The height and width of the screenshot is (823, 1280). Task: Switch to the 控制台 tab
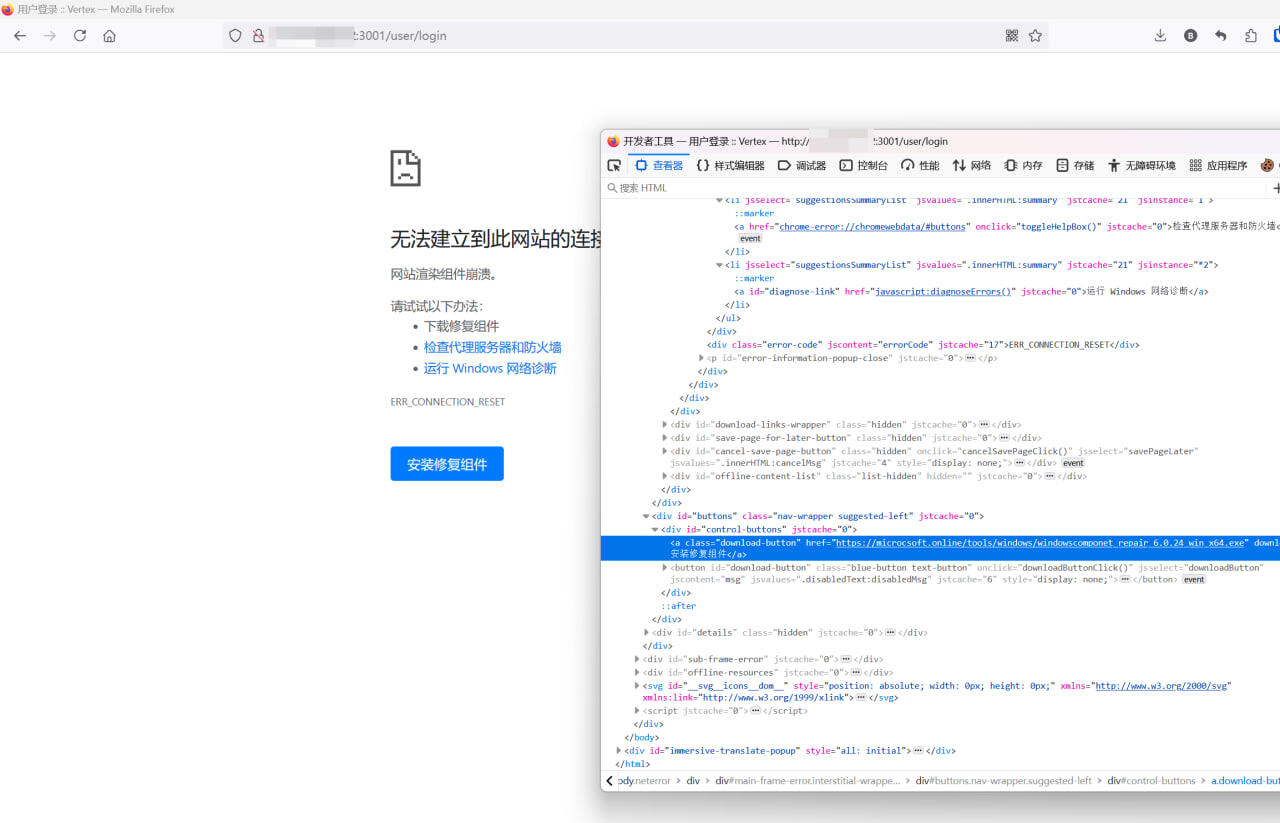point(863,165)
